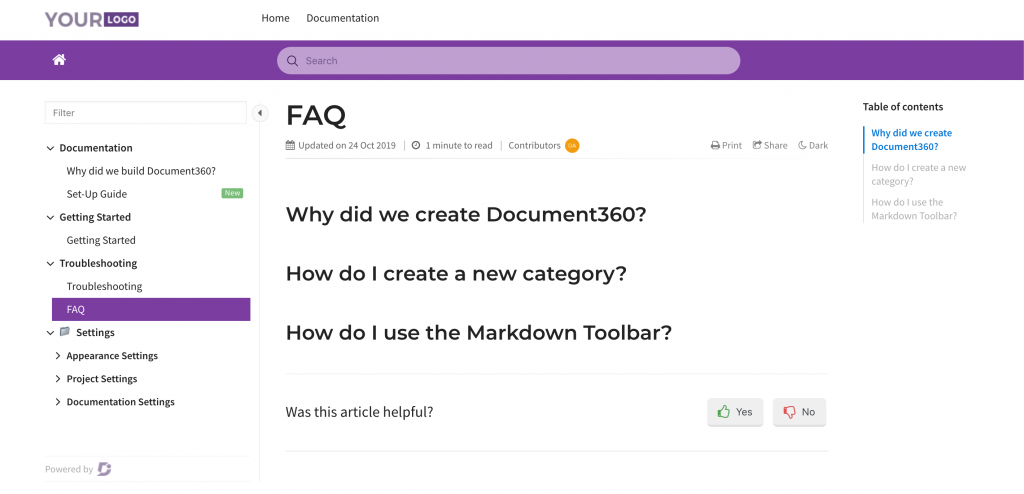Click the thumbs up Yes button
Image resolution: width=1024 pixels, height=494 pixels.
[735, 412]
